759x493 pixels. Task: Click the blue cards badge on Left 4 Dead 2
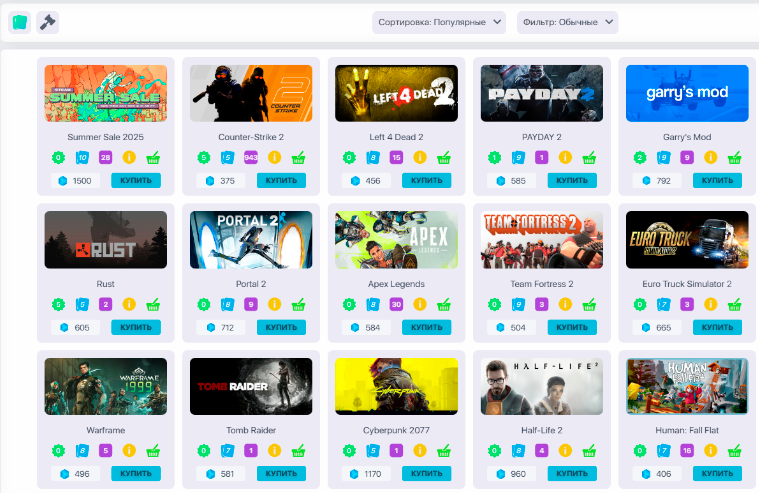click(x=373, y=157)
